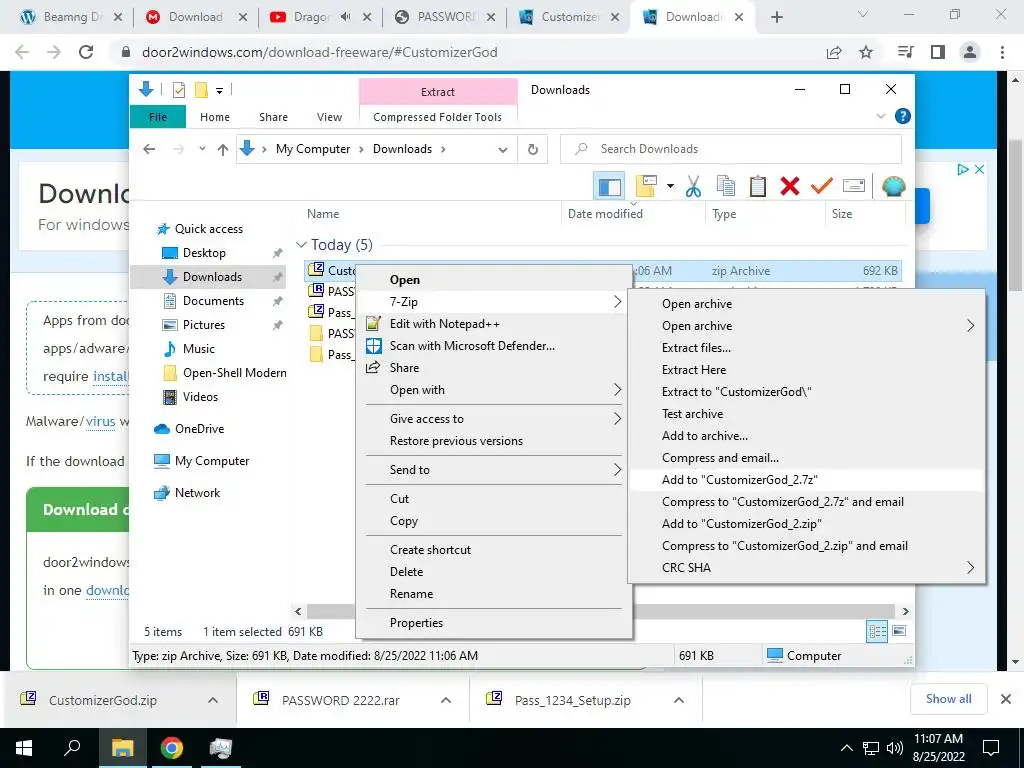Viewport: 1024px width, 768px height.
Task: Open the Quick Access Toolbar customize dropdown
Action: coord(219,91)
